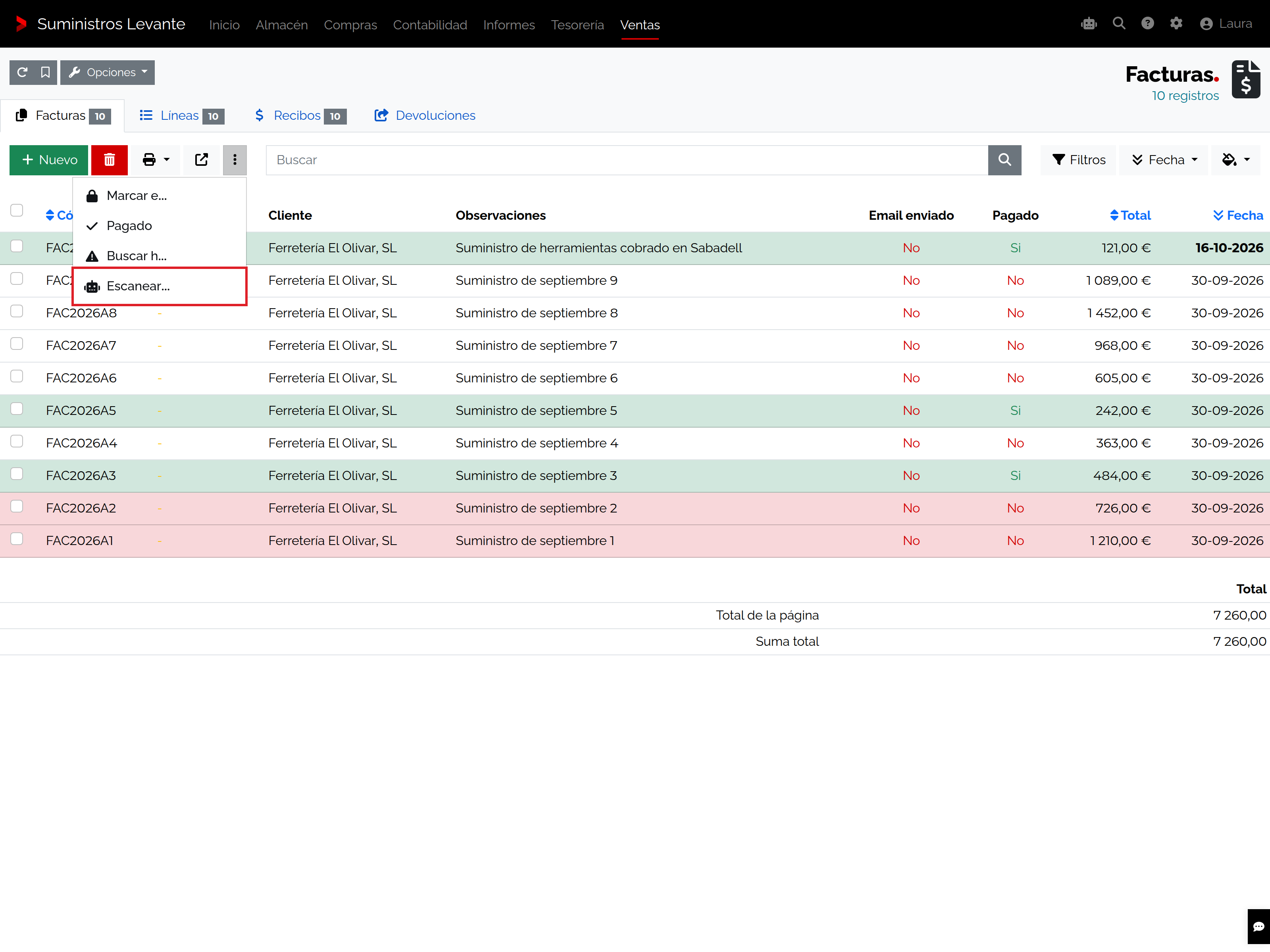Switch to the Recibos tab
The image size is (1270, 952).
300,116
